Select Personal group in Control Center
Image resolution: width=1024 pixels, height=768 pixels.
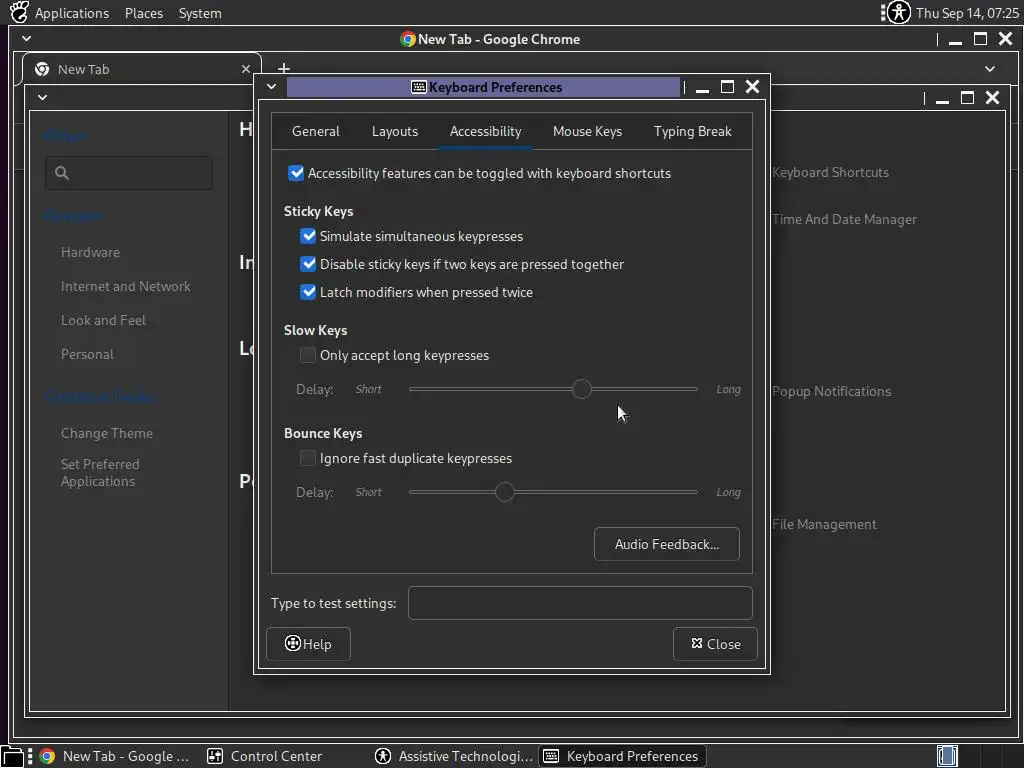pyautogui.click(x=87, y=354)
